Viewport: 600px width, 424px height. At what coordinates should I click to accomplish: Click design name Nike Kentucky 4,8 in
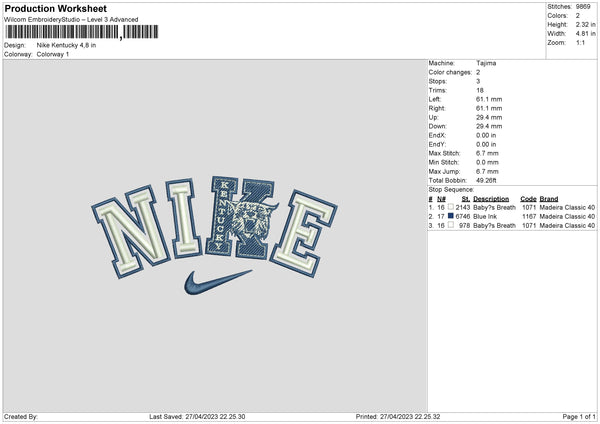66,45
